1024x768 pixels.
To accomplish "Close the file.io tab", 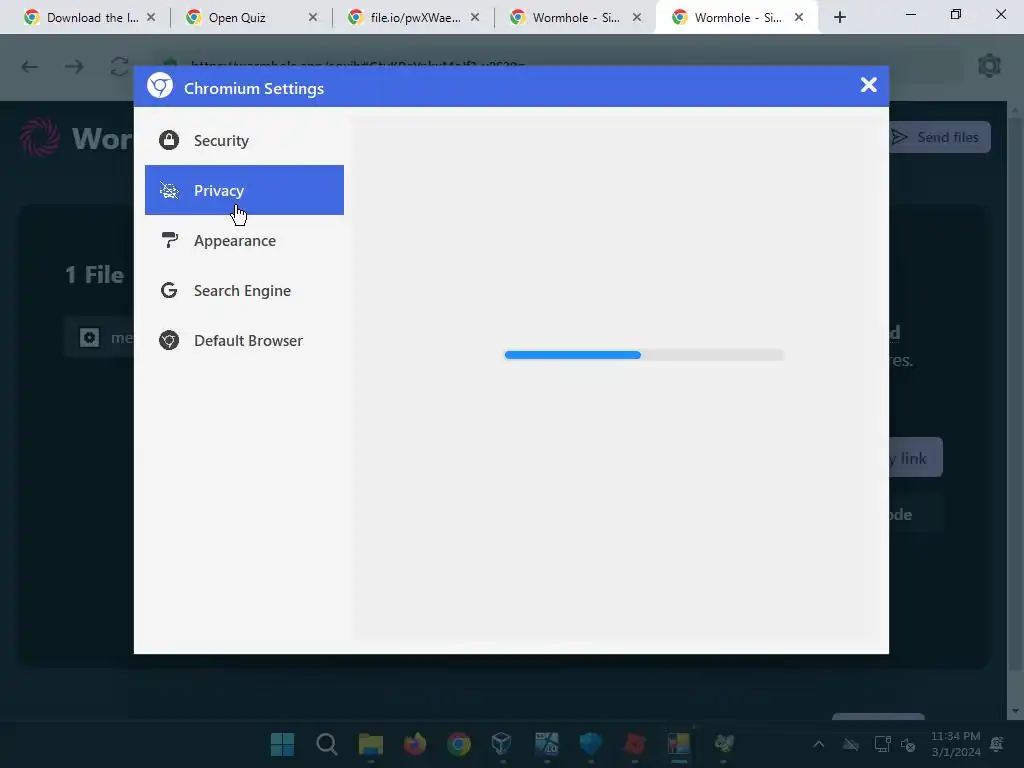I will pyautogui.click(x=475, y=18).
